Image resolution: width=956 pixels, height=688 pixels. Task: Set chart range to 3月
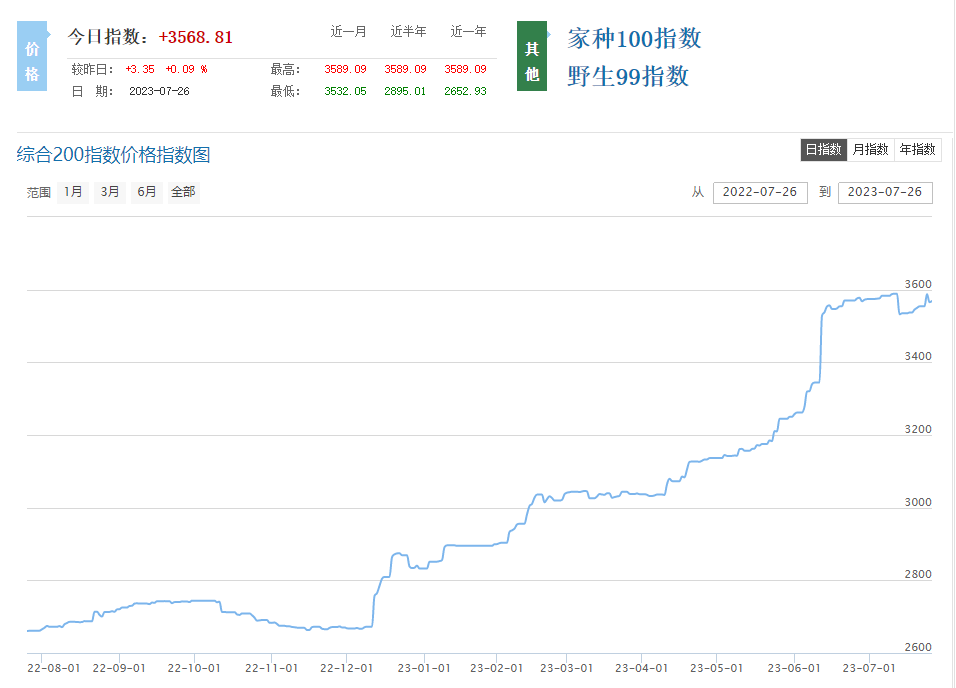(x=110, y=192)
